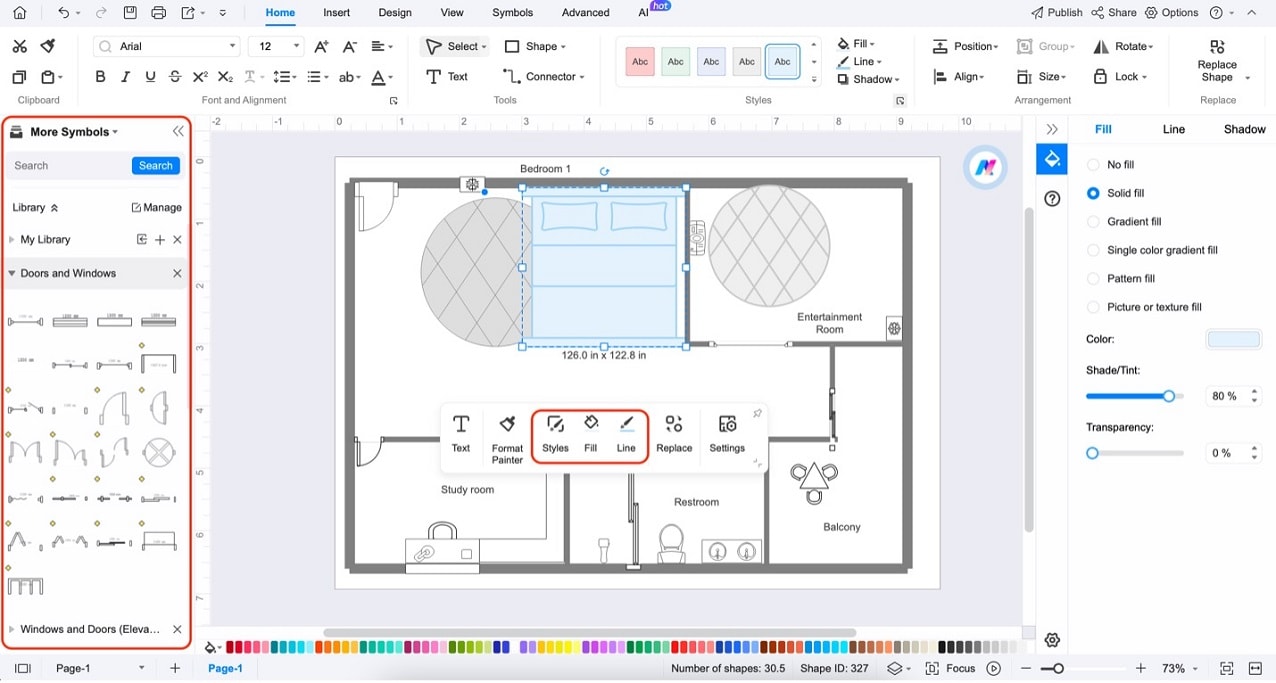The width and height of the screenshot is (1276, 683).
Task: Open Styles in floating toolbar
Action: 555,435
